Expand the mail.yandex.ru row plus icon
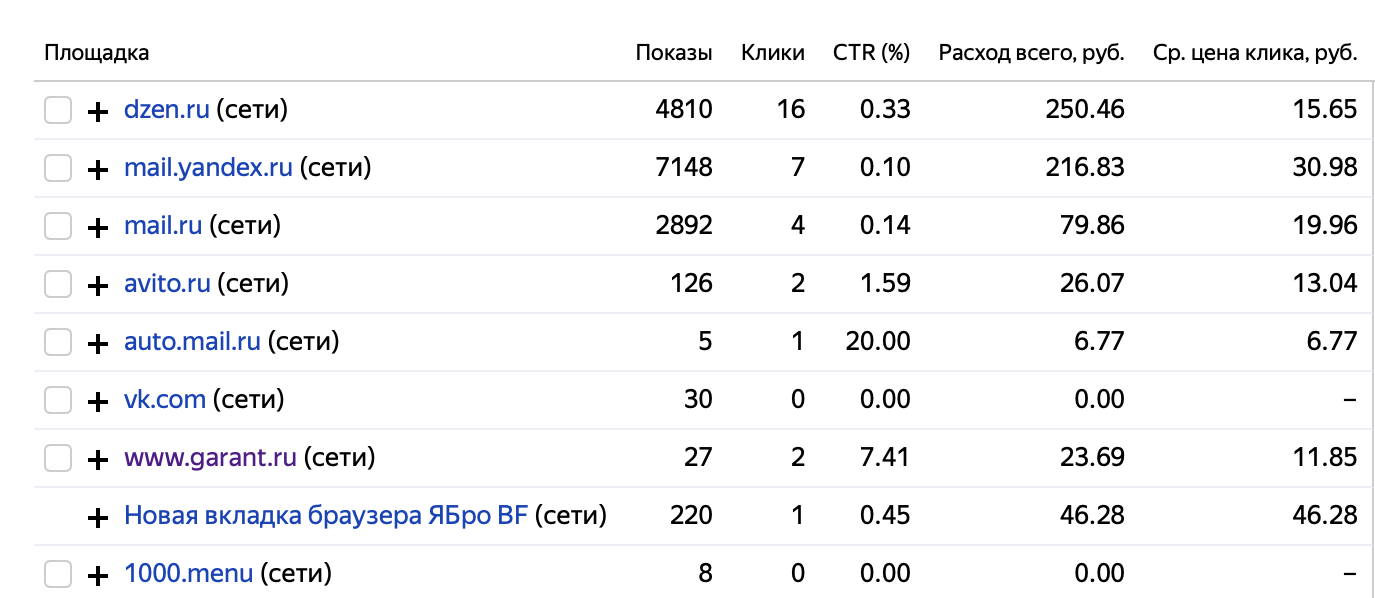 click(98, 169)
